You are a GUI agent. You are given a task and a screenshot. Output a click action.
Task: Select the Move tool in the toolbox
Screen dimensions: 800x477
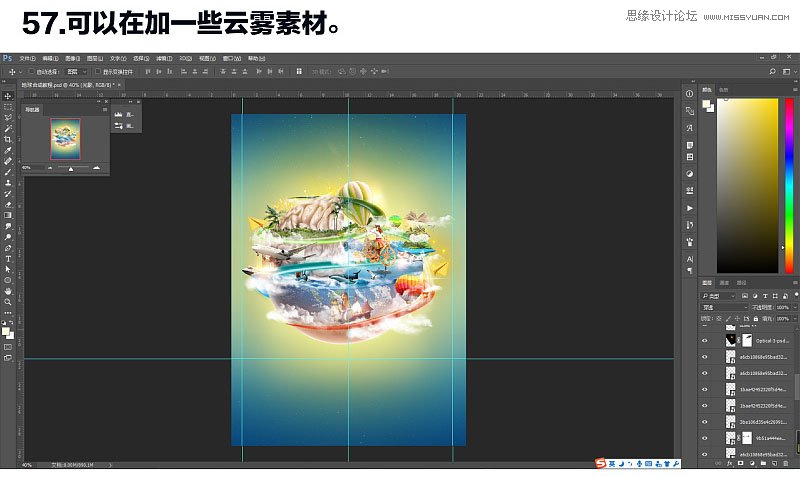click(x=8, y=96)
